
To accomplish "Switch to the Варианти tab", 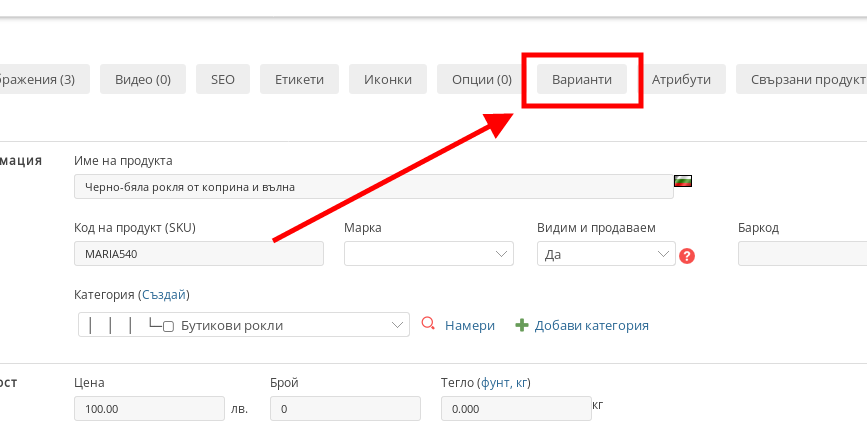I will tap(582, 79).
